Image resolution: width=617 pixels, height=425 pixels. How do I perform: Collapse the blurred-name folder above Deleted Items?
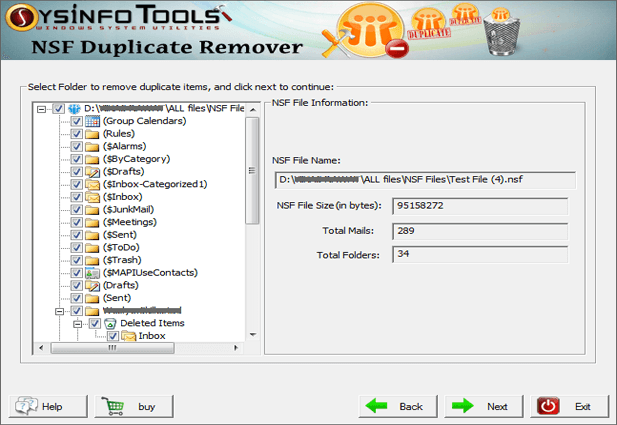(x=59, y=311)
